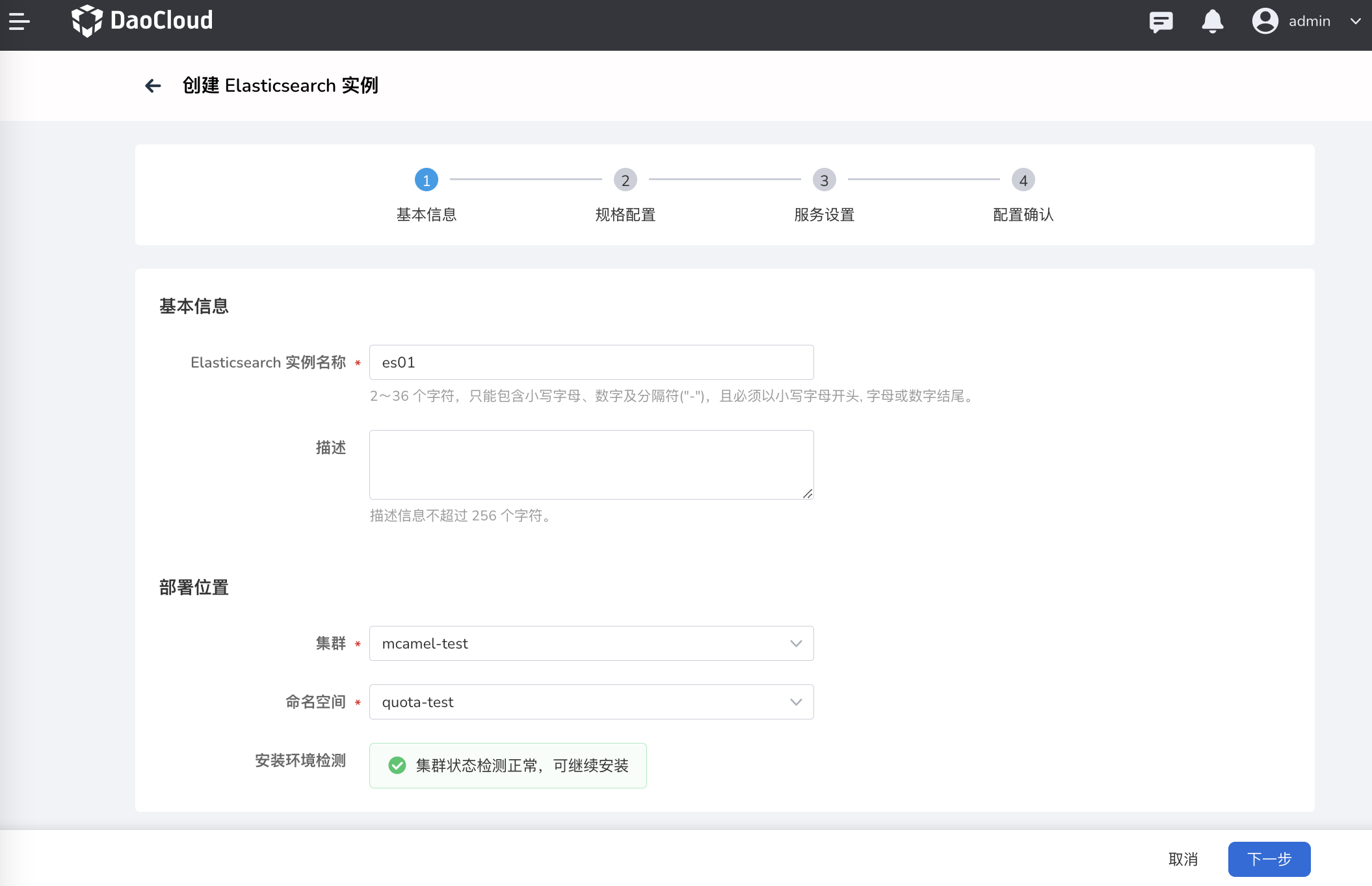Click the Elasticsearch instance name field
This screenshot has width=1372, height=886.
(592, 362)
